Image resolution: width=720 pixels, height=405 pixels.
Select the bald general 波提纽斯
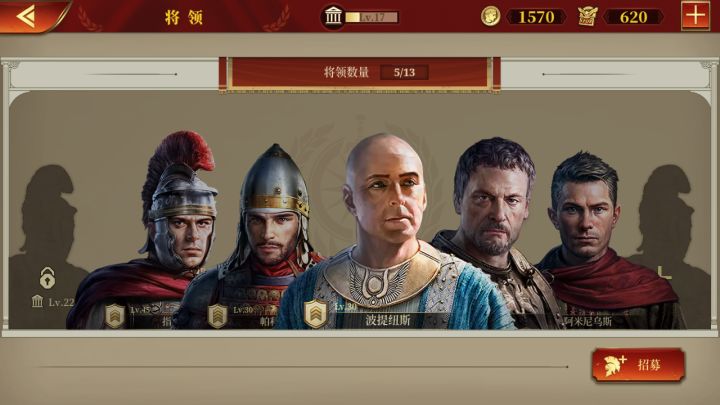[x=388, y=230]
